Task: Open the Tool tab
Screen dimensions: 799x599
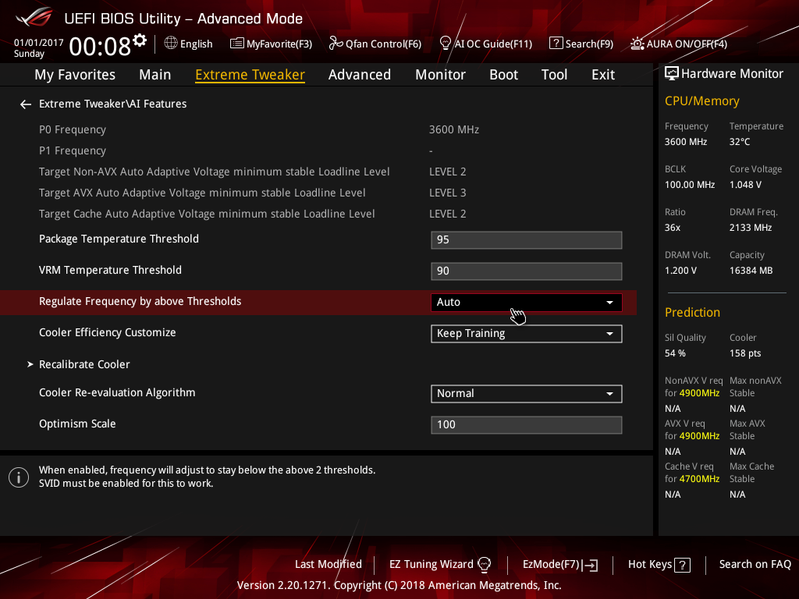Action: tap(554, 75)
